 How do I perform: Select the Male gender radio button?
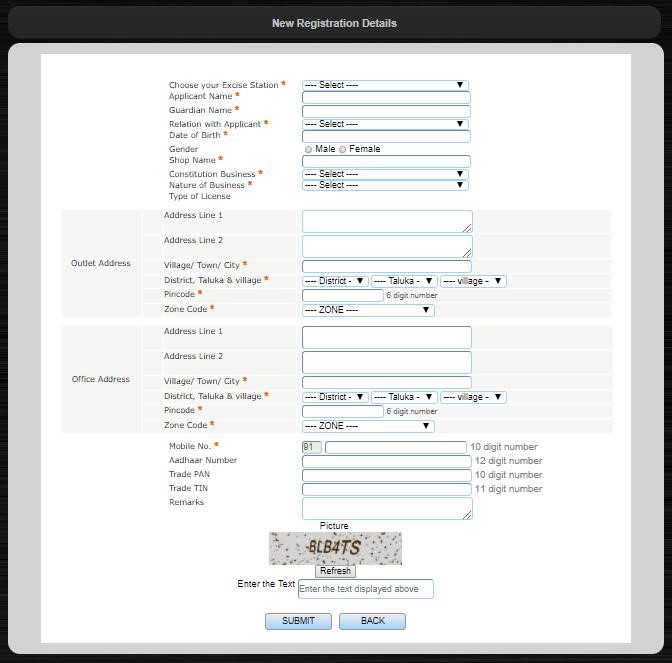click(309, 149)
